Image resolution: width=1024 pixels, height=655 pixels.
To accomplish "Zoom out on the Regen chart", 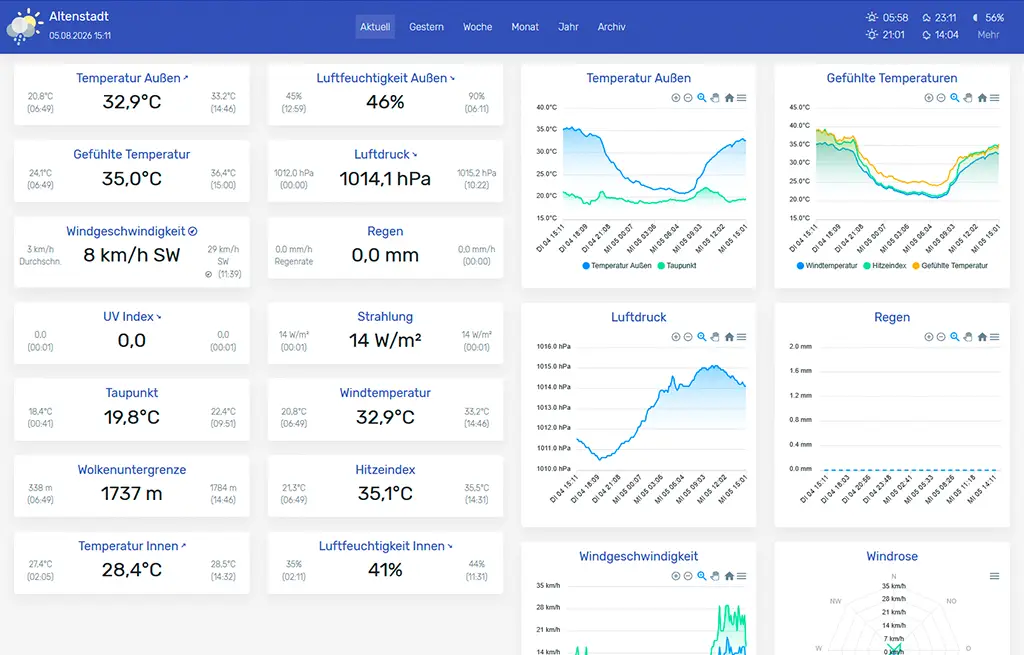I will click(x=941, y=337).
